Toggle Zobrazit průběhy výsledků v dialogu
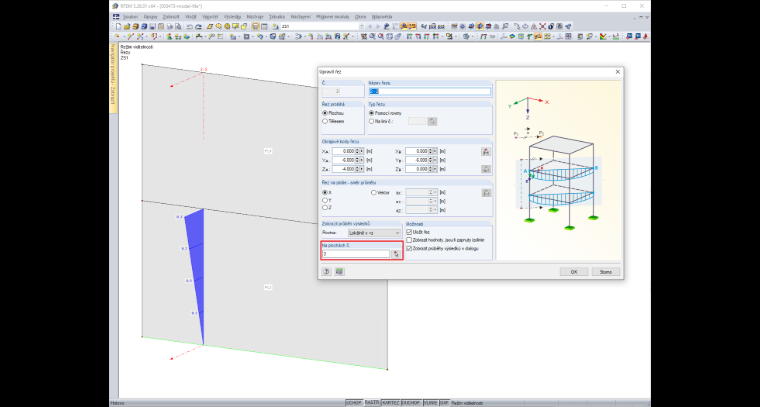The image size is (760, 407). pos(409,248)
